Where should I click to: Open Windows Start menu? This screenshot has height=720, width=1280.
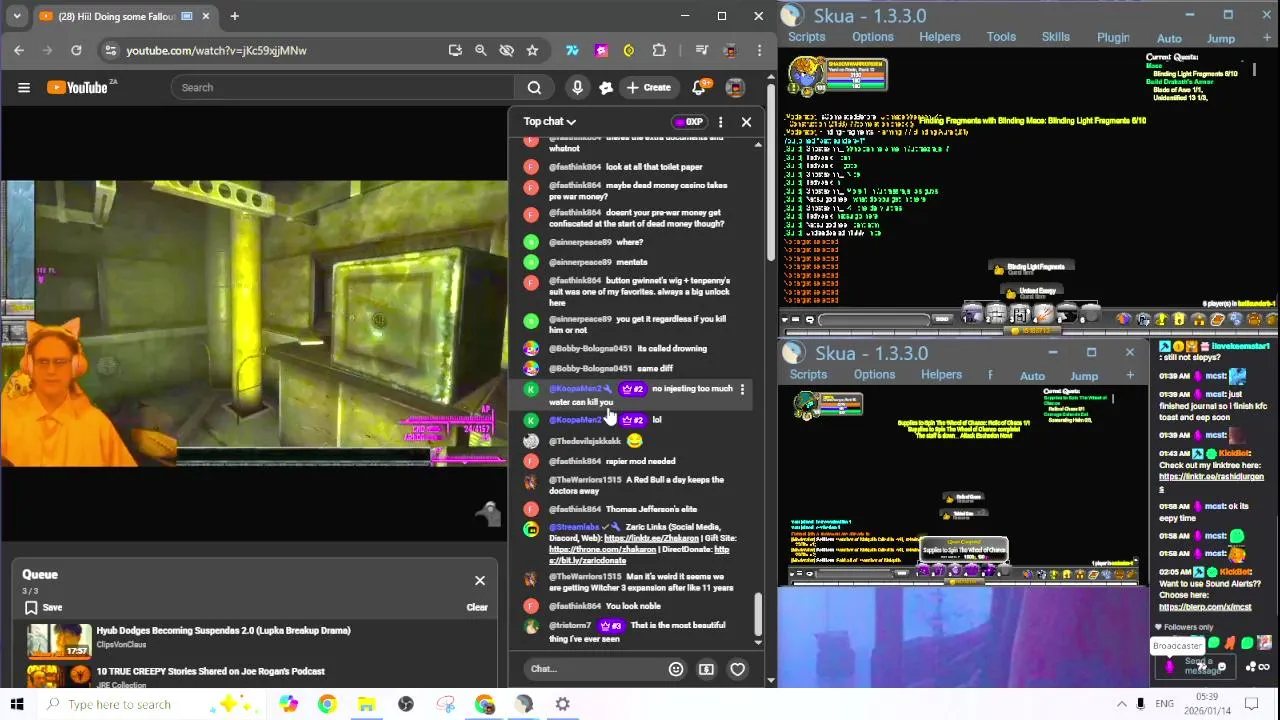[x=17, y=704]
